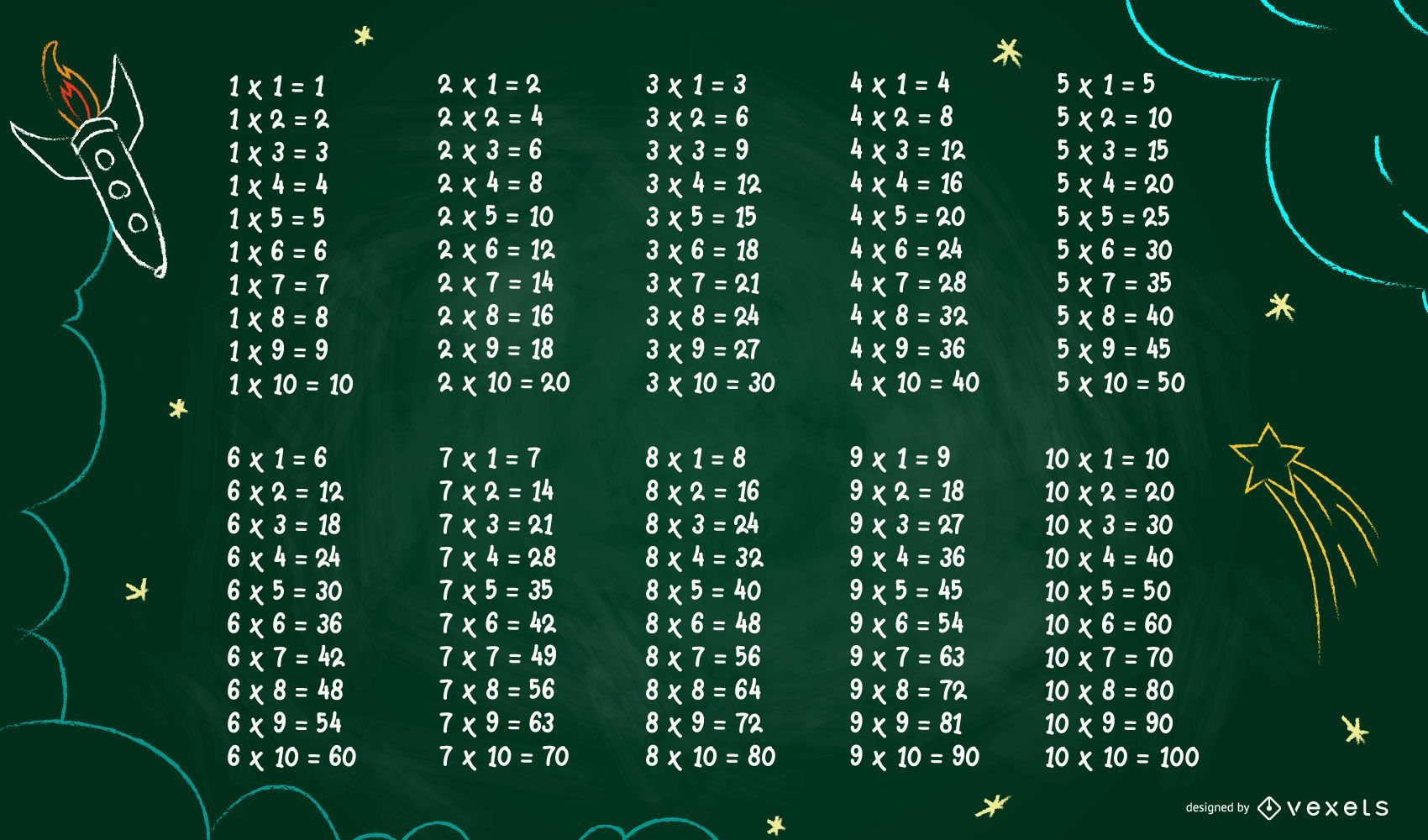Click the small star right of 10 x 9 = 90

[x=1353, y=729]
